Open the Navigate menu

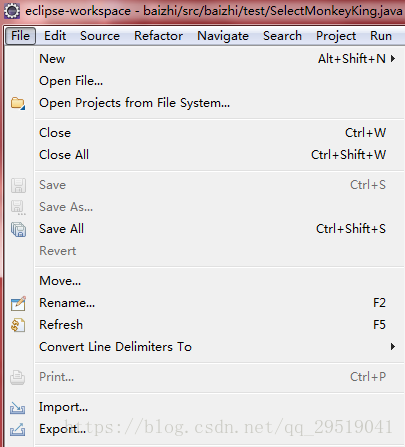coord(223,36)
